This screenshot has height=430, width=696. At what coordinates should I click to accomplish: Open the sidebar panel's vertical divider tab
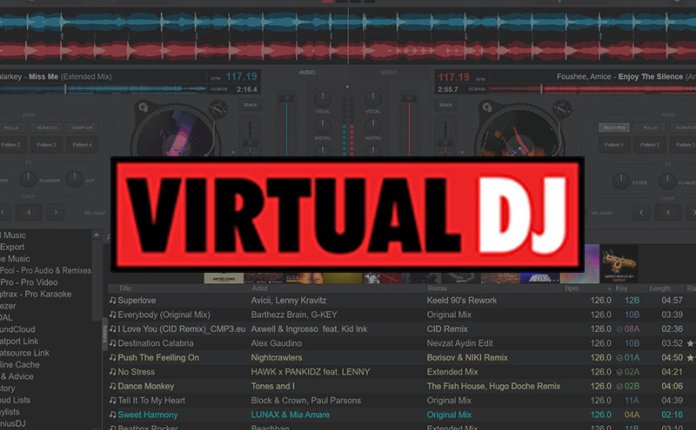[x=105, y=334]
